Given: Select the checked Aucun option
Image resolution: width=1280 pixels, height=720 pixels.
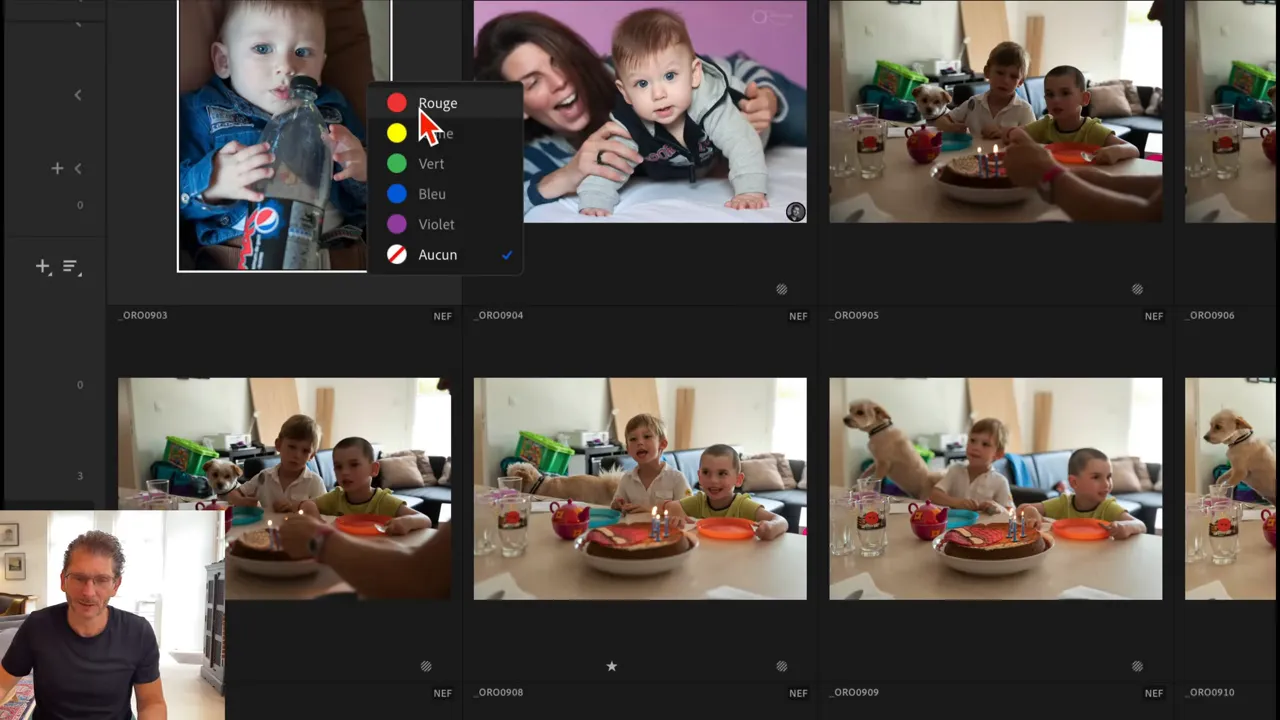Looking at the screenshot, I should 437,255.
